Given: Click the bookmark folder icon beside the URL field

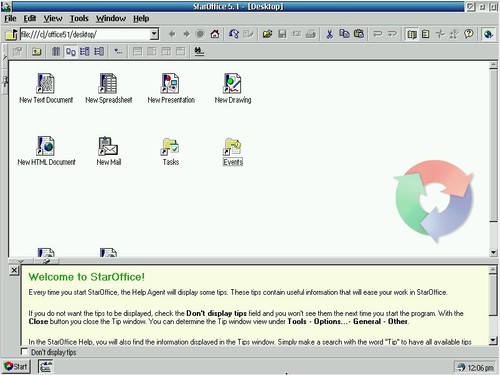Looking at the screenshot, I should [11, 34].
